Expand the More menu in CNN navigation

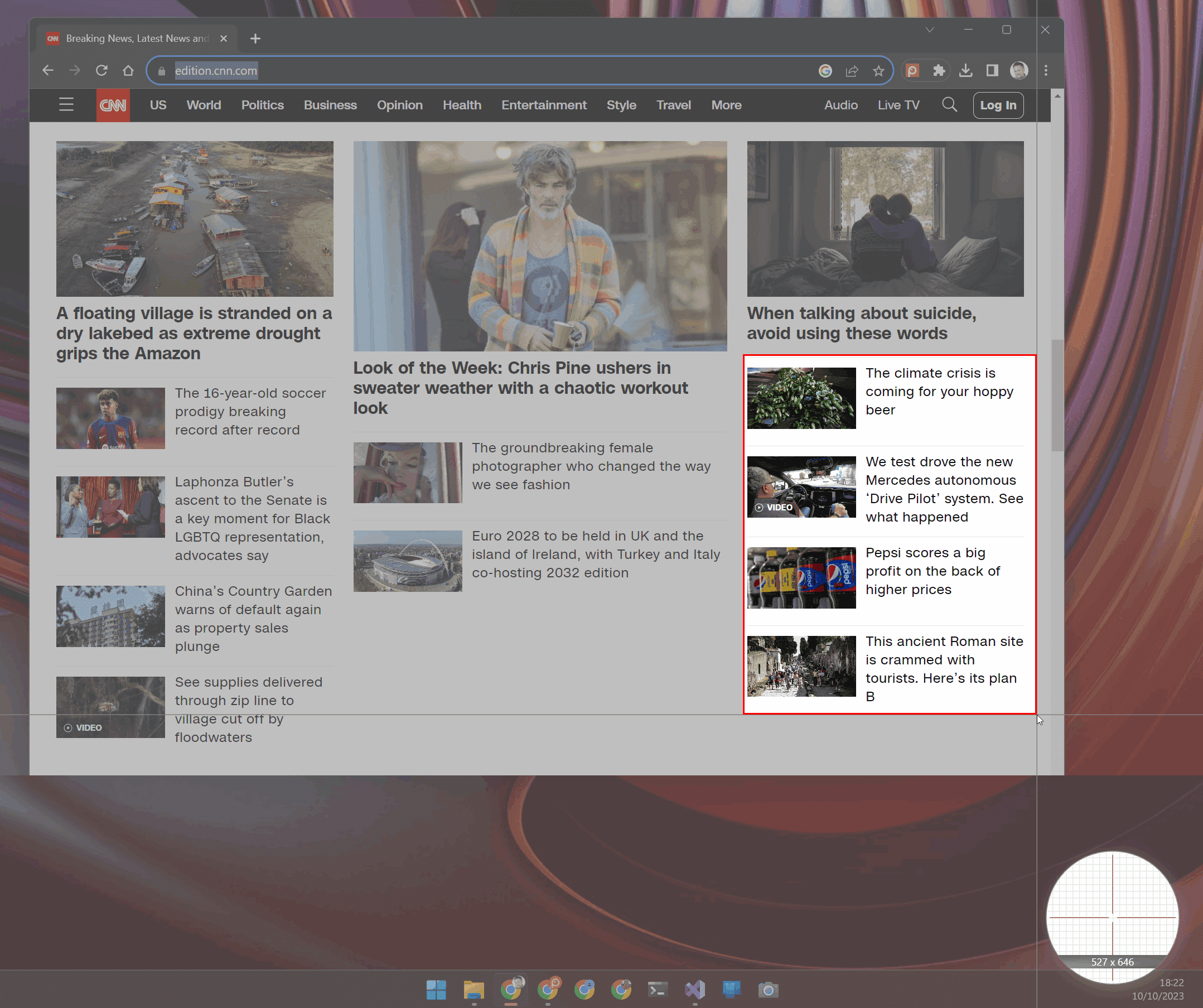coord(726,105)
